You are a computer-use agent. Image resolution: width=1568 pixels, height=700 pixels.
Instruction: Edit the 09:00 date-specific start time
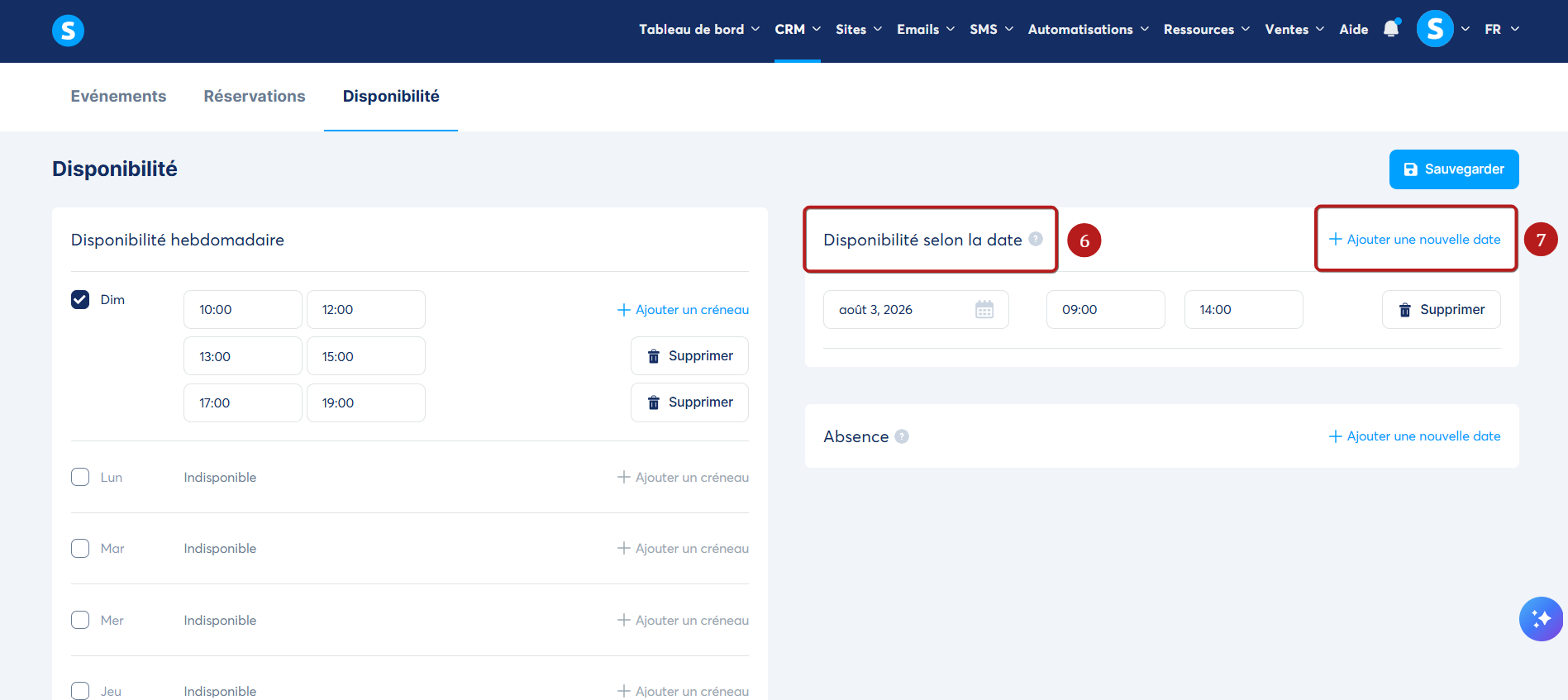point(1106,310)
